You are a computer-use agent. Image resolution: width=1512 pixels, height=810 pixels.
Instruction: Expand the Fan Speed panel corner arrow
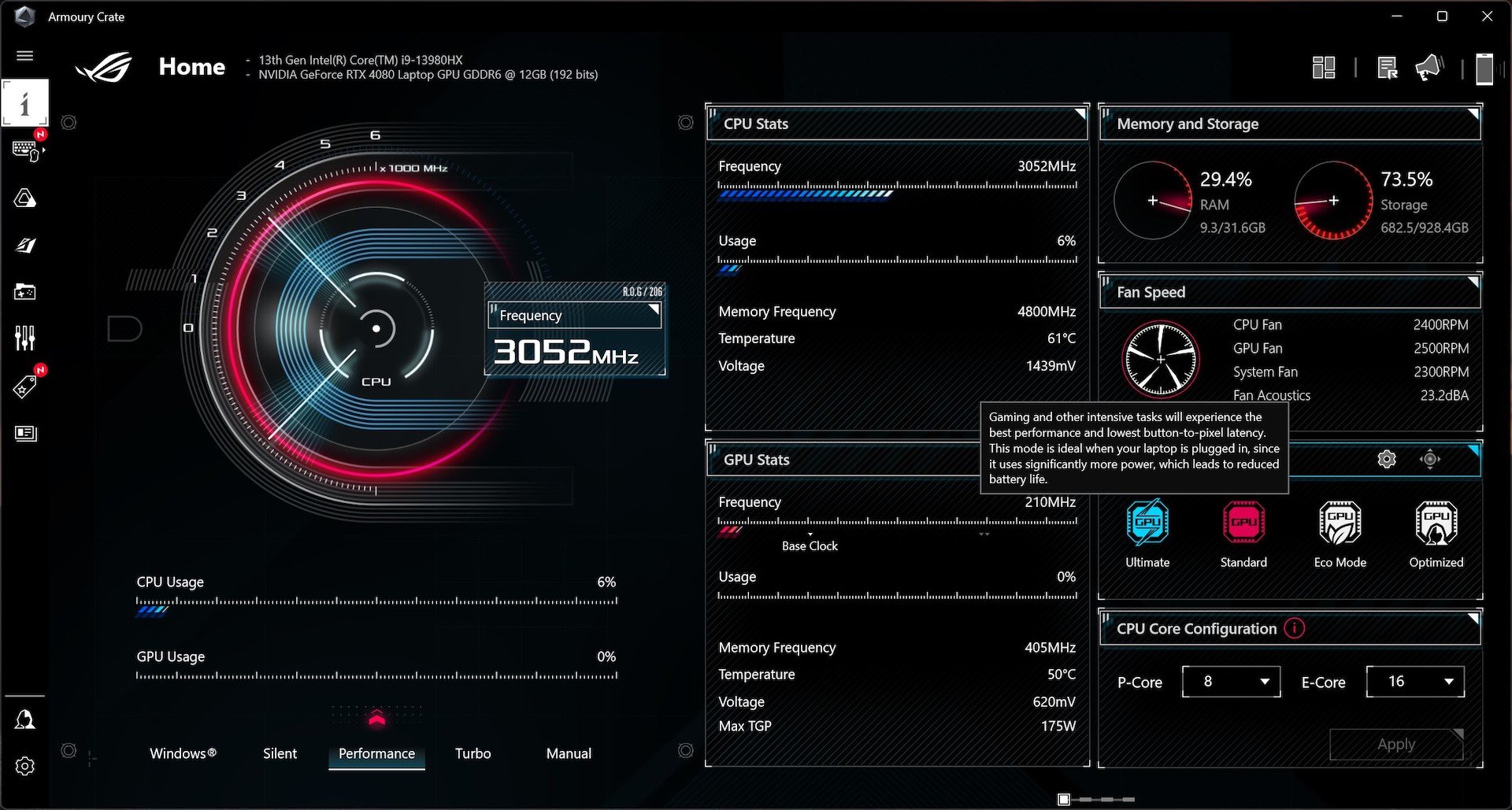tap(1472, 283)
